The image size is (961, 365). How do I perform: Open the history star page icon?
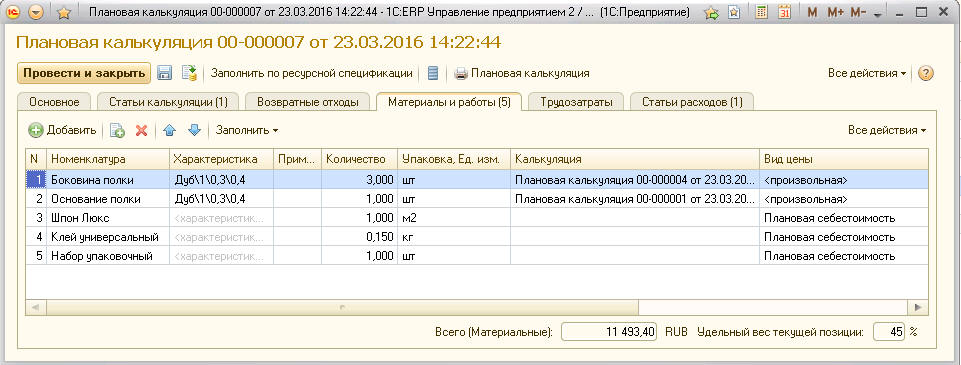tap(734, 12)
